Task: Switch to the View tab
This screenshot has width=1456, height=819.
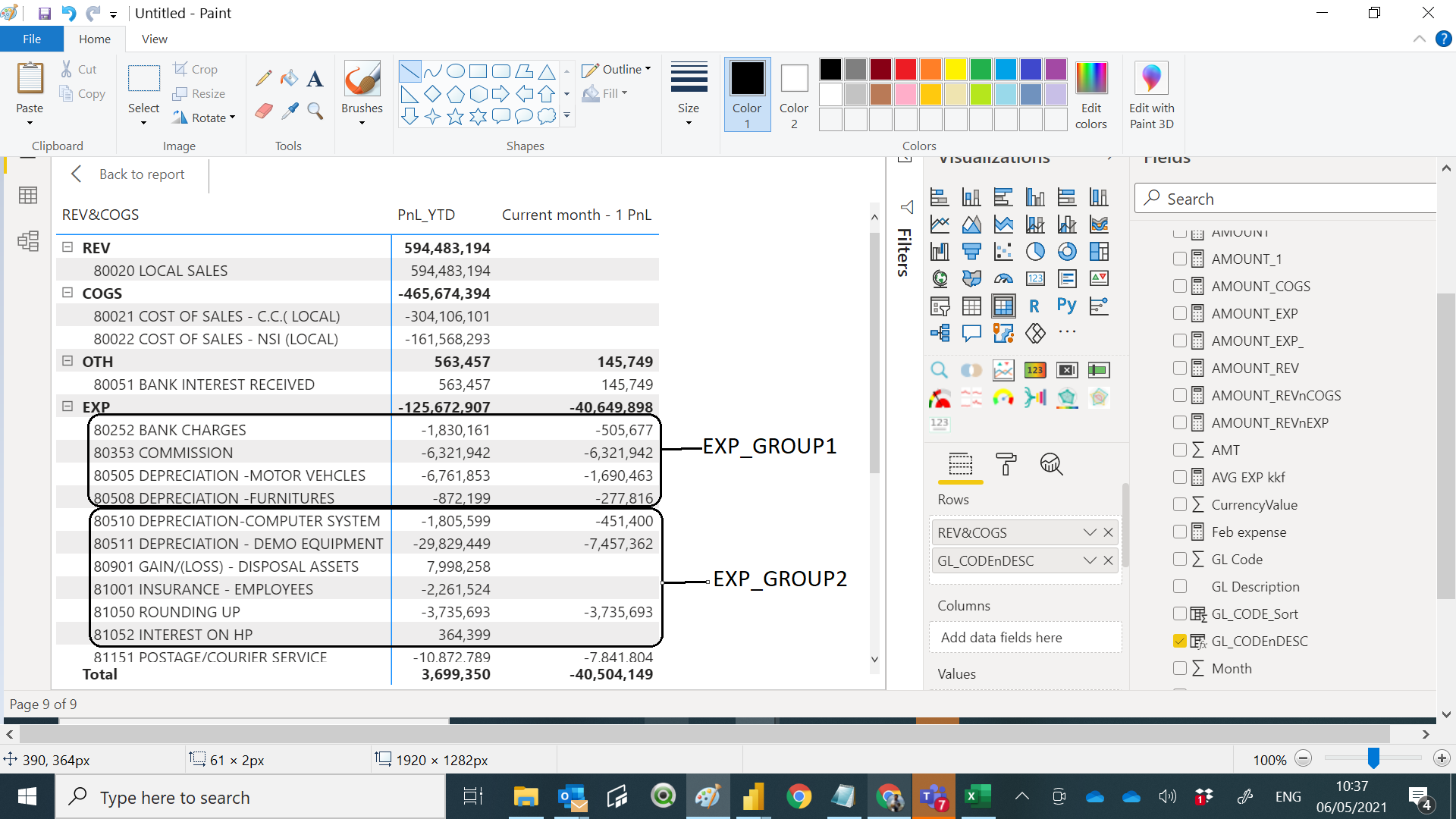Action: click(154, 39)
